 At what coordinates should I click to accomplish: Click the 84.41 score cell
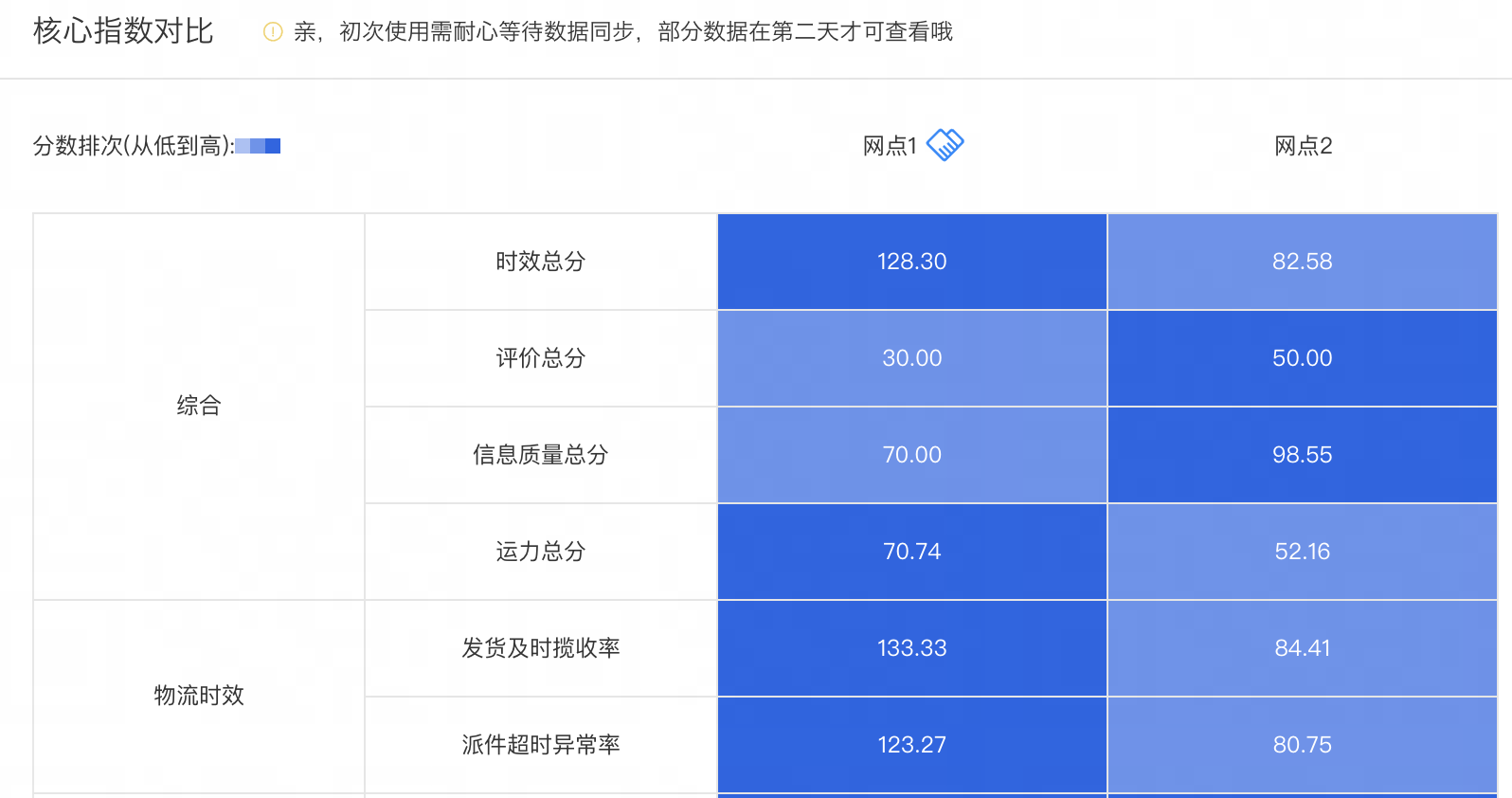click(1302, 648)
